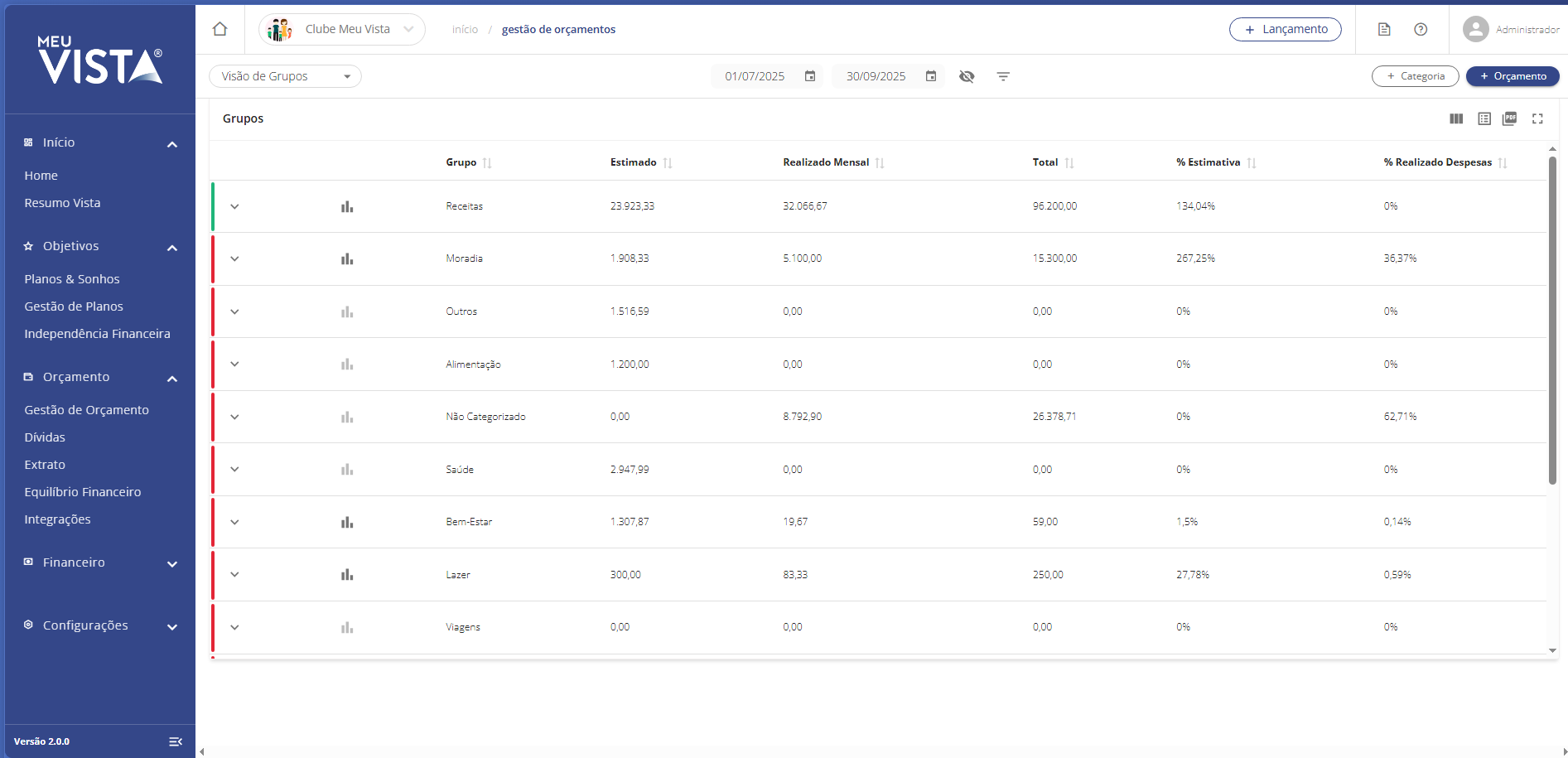Viewport: 1568px width, 758px height.
Task: Collapse the sidebar using the bottom menu toggle
Action: click(x=175, y=741)
